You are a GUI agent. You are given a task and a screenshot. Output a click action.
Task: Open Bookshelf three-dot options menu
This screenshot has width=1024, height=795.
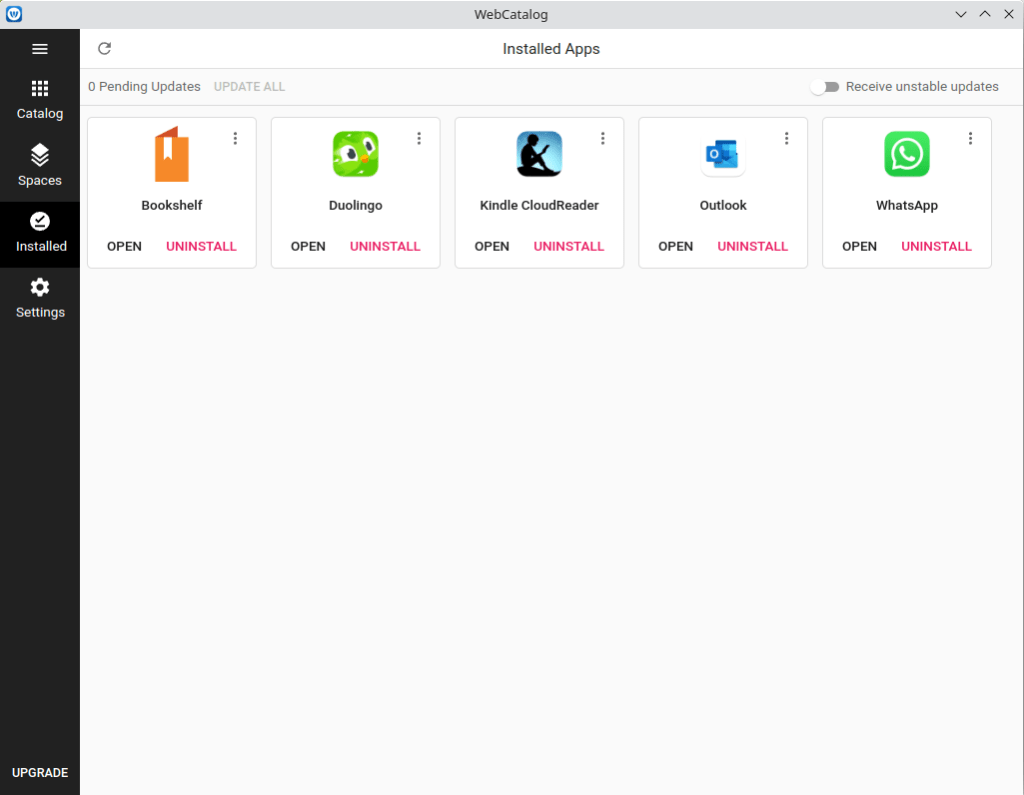(235, 139)
